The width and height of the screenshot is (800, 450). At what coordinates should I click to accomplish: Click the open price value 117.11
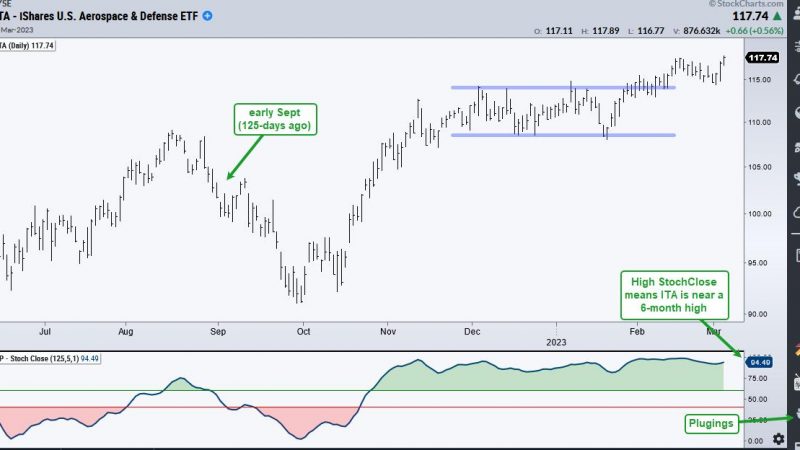(x=559, y=31)
